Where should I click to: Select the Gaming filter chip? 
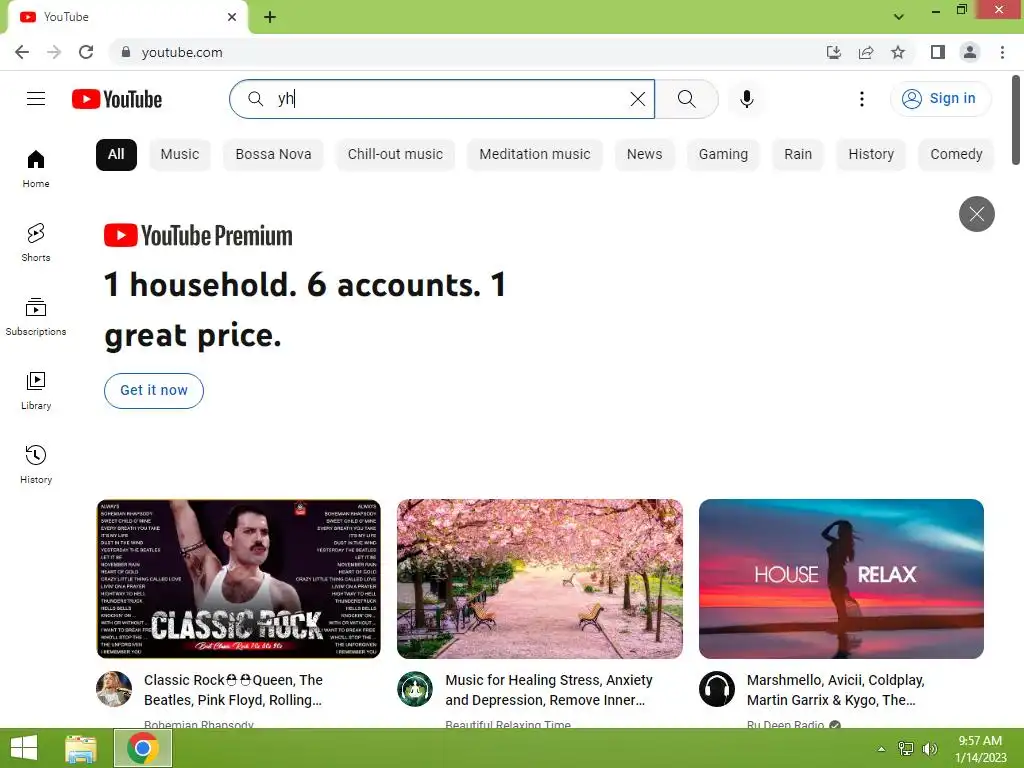pyautogui.click(x=723, y=154)
